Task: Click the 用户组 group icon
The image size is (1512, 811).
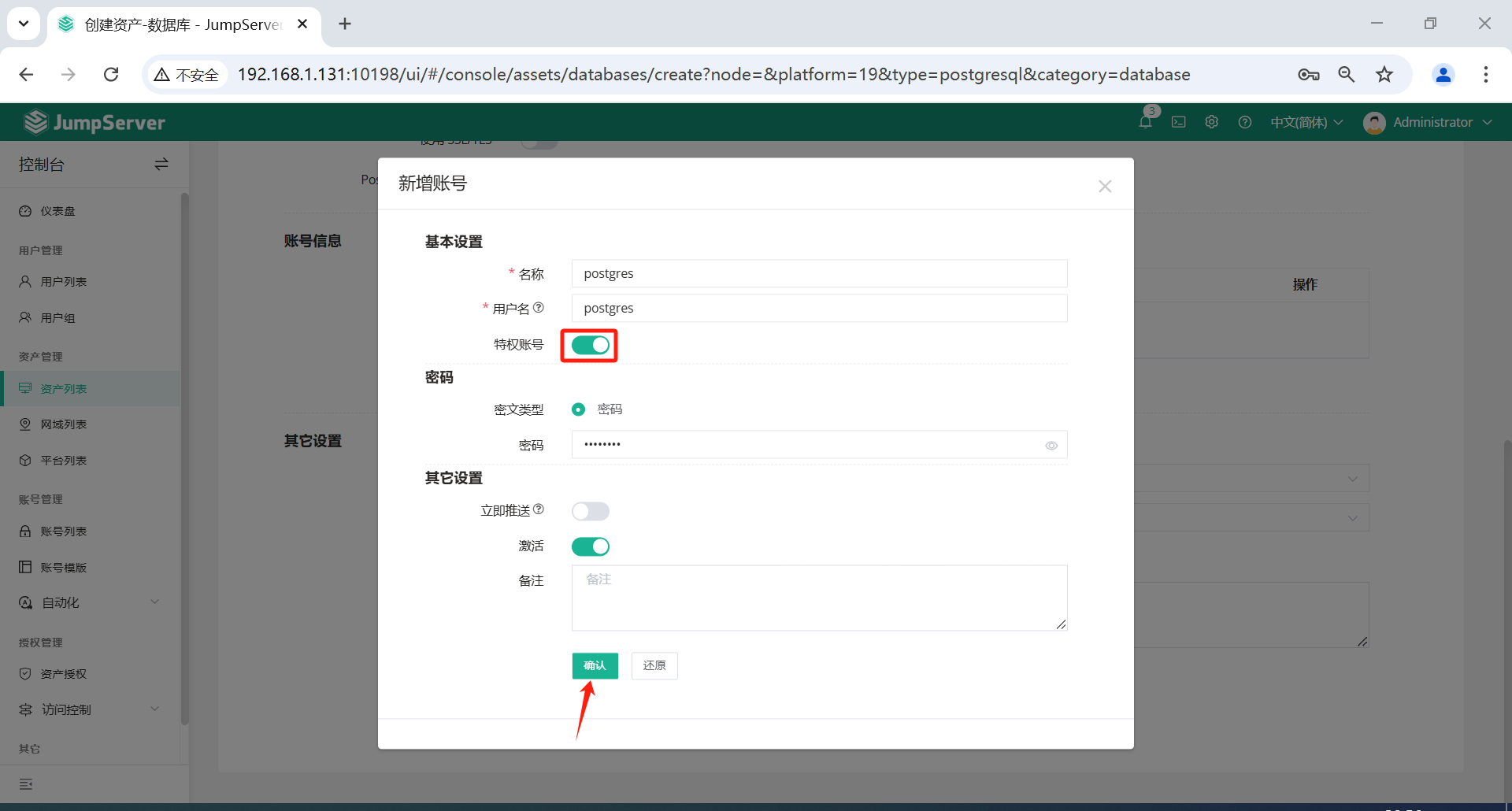Action: coord(25,318)
